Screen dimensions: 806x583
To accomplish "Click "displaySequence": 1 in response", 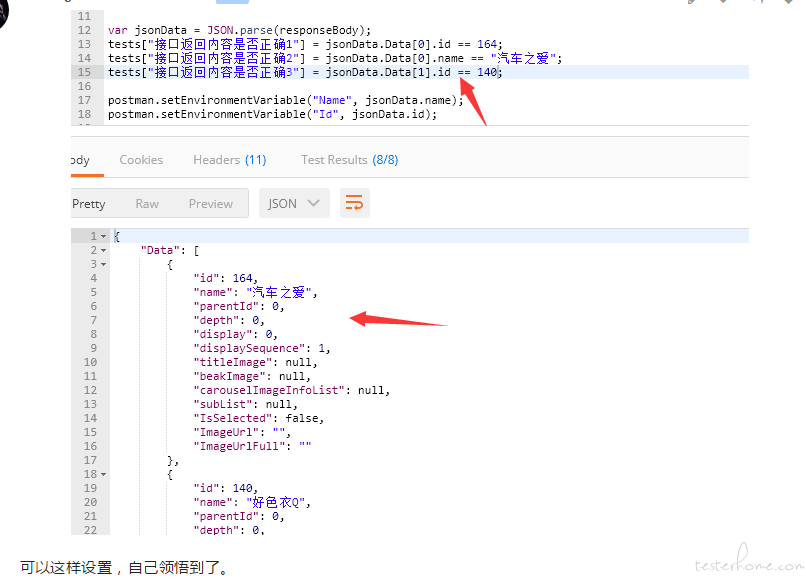I will pos(262,348).
